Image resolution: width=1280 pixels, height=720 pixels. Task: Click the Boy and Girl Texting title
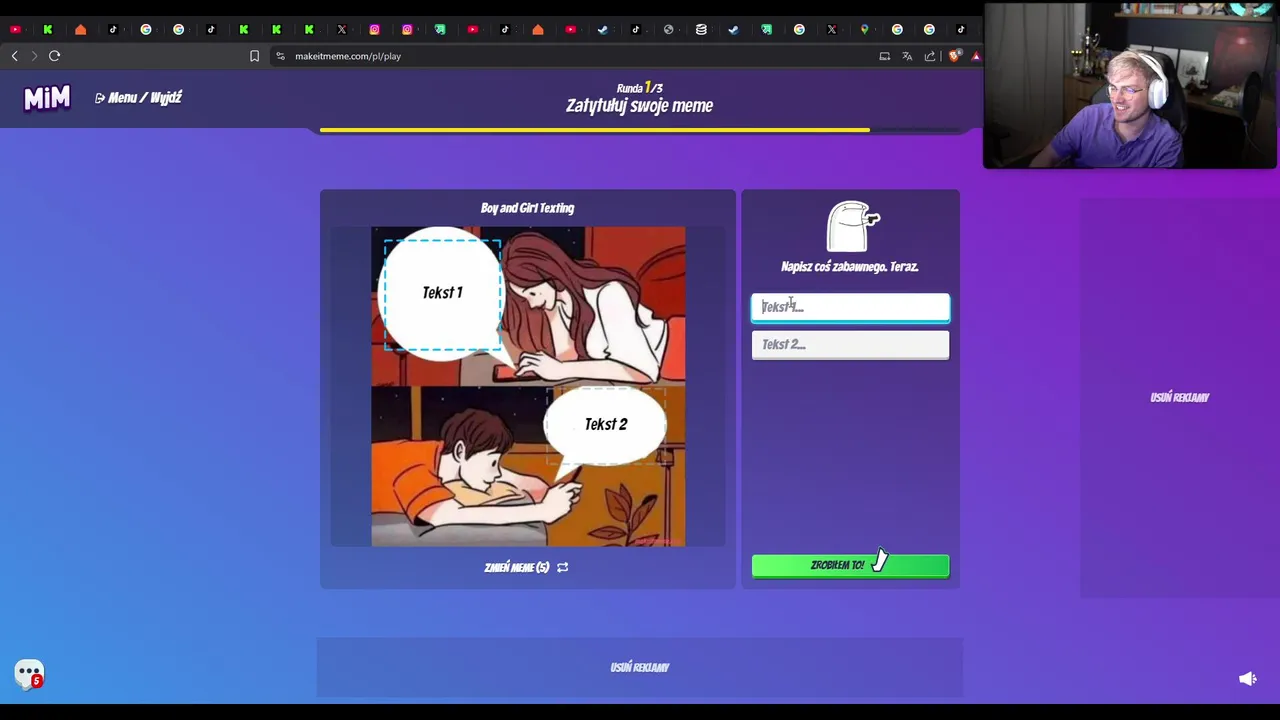[x=527, y=208]
